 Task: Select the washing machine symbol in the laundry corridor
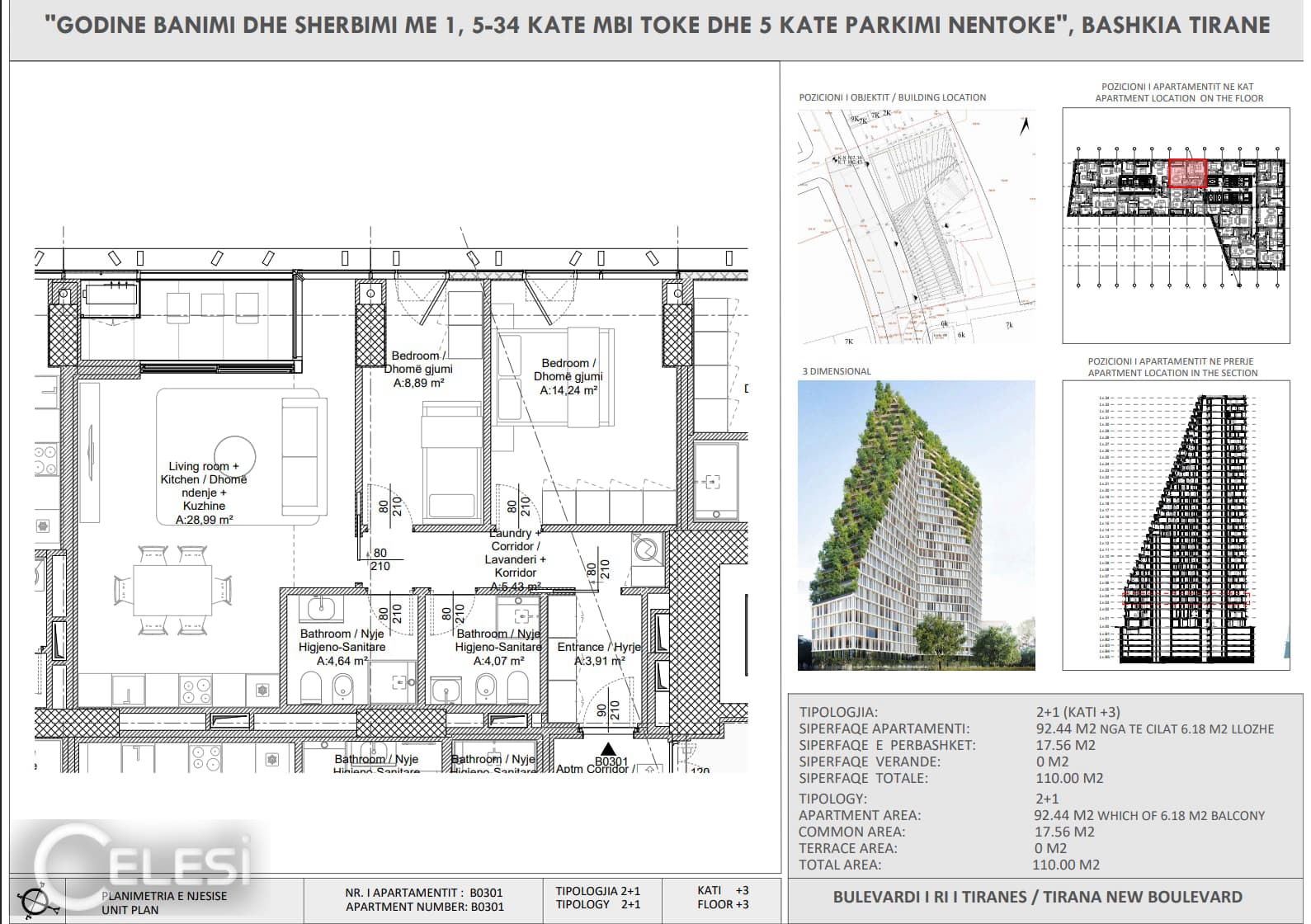click(x=647, y=549)
